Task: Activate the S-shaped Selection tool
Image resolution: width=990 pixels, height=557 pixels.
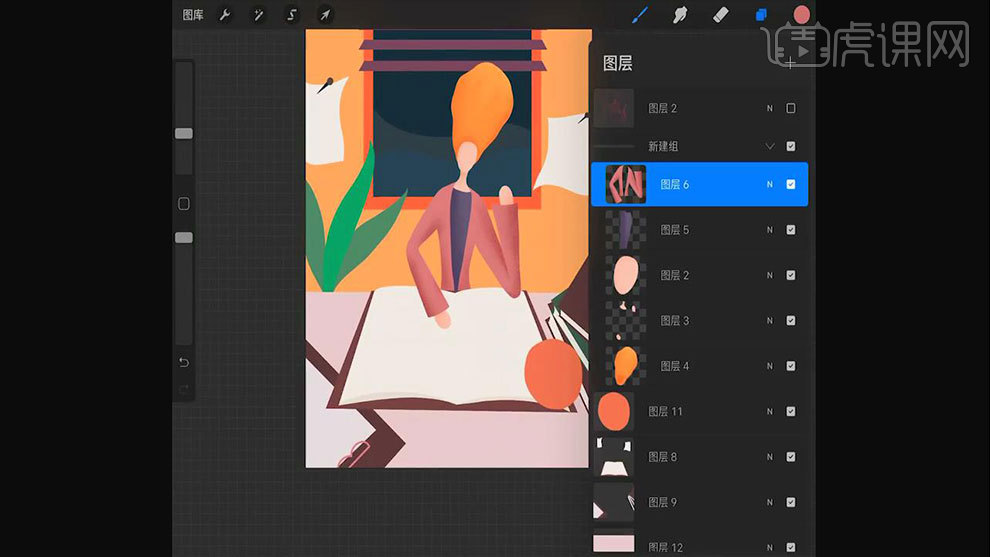Action: point(292,15)
